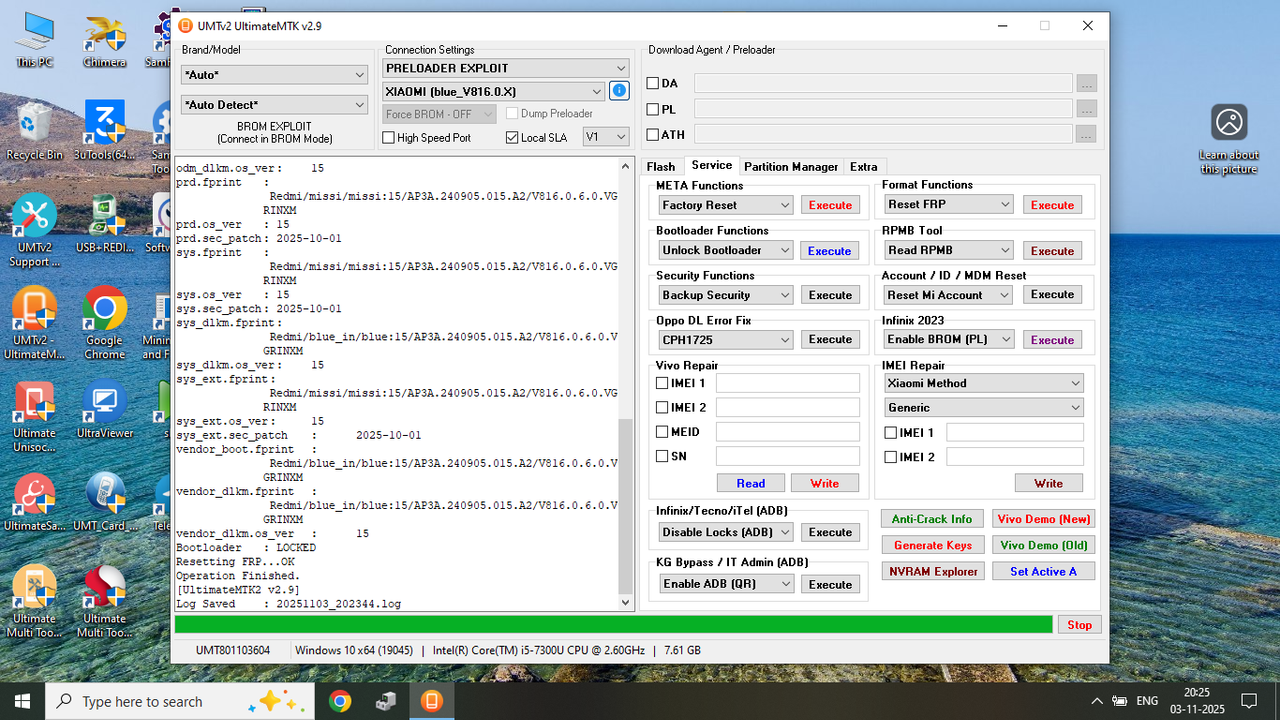Change the IMEI Repair method from Xiaomi Method
The height and width of the screenshot is (720, 1280).
tap(983, 383)
